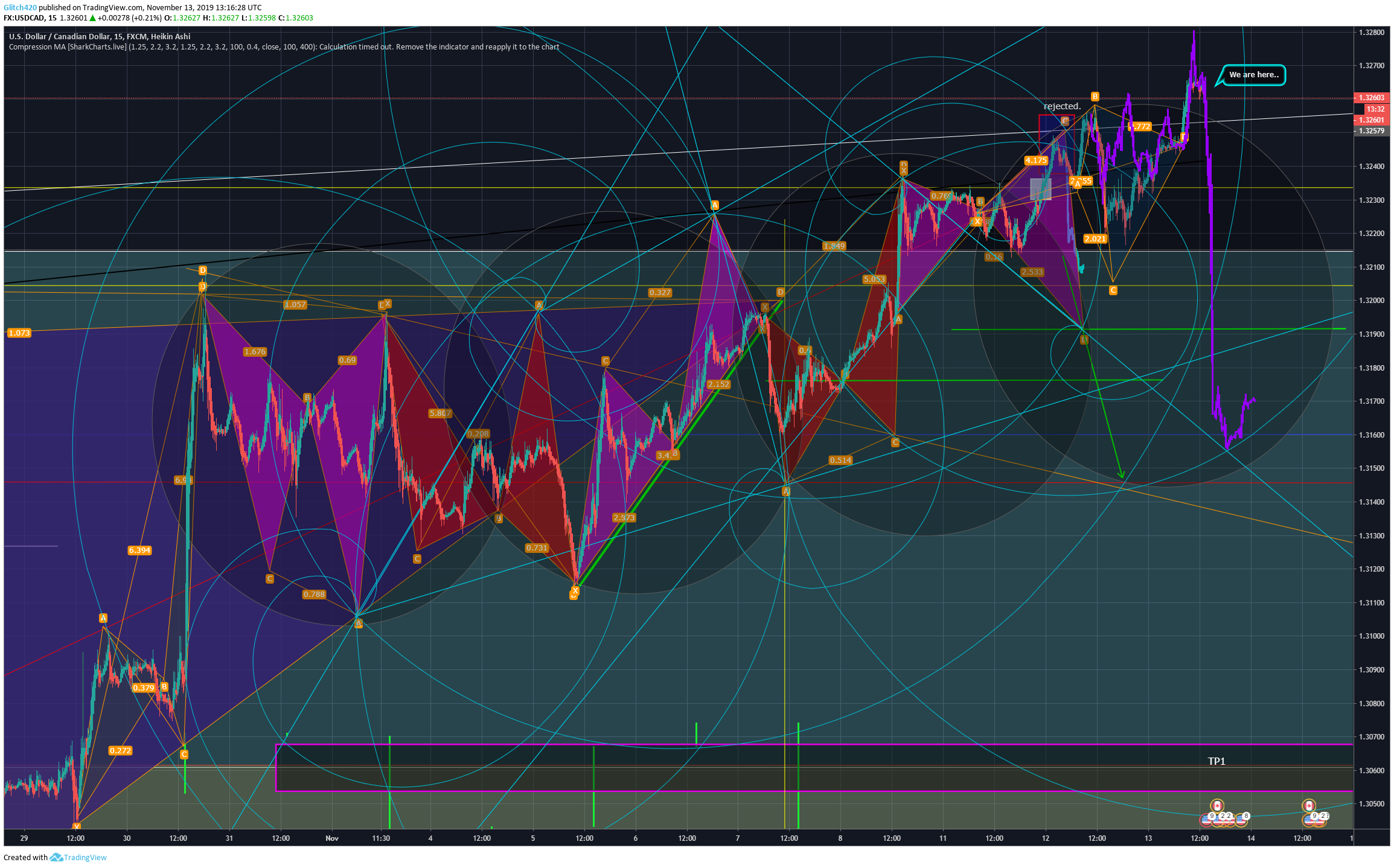Open the US flag event with badge 8
This screenshot has height=868, width=1394.
tap(1241, 819)
